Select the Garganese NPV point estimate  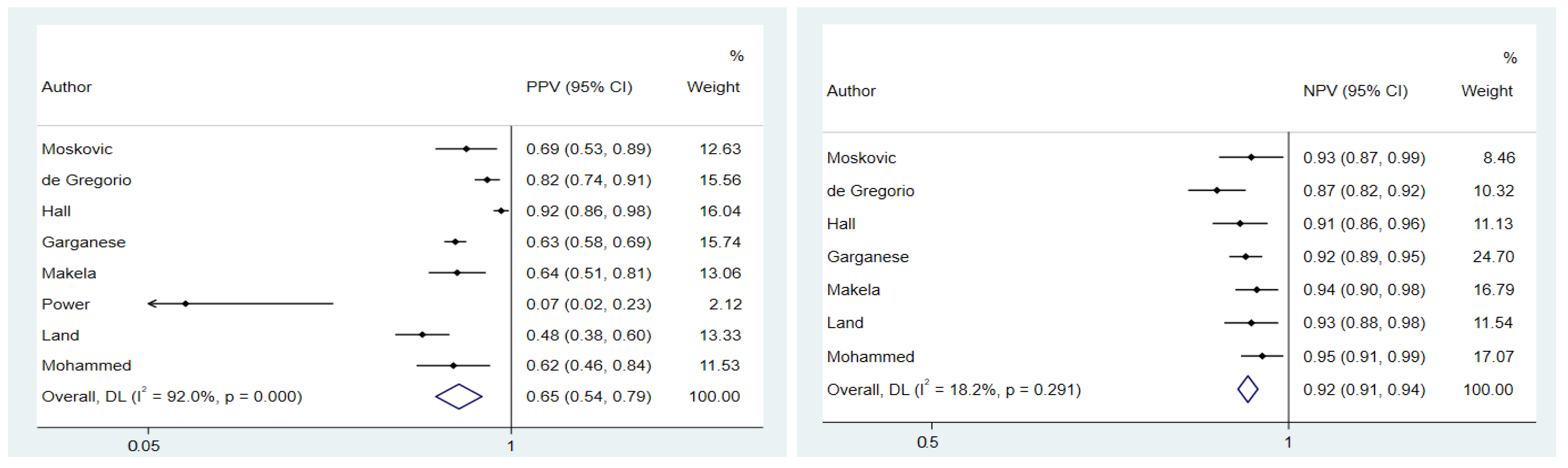pos(1245,256)
